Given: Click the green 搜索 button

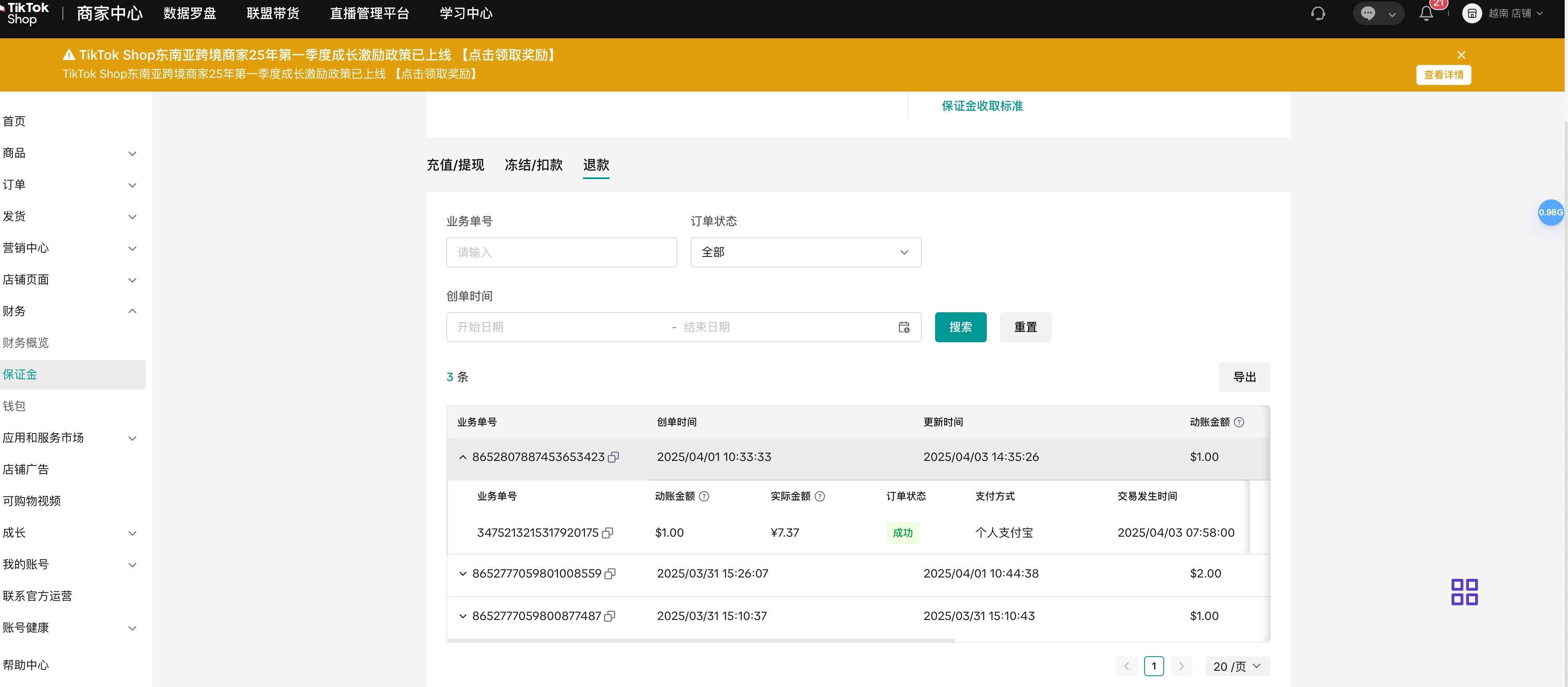Looking at the screenshot, I should coord(960,327).
